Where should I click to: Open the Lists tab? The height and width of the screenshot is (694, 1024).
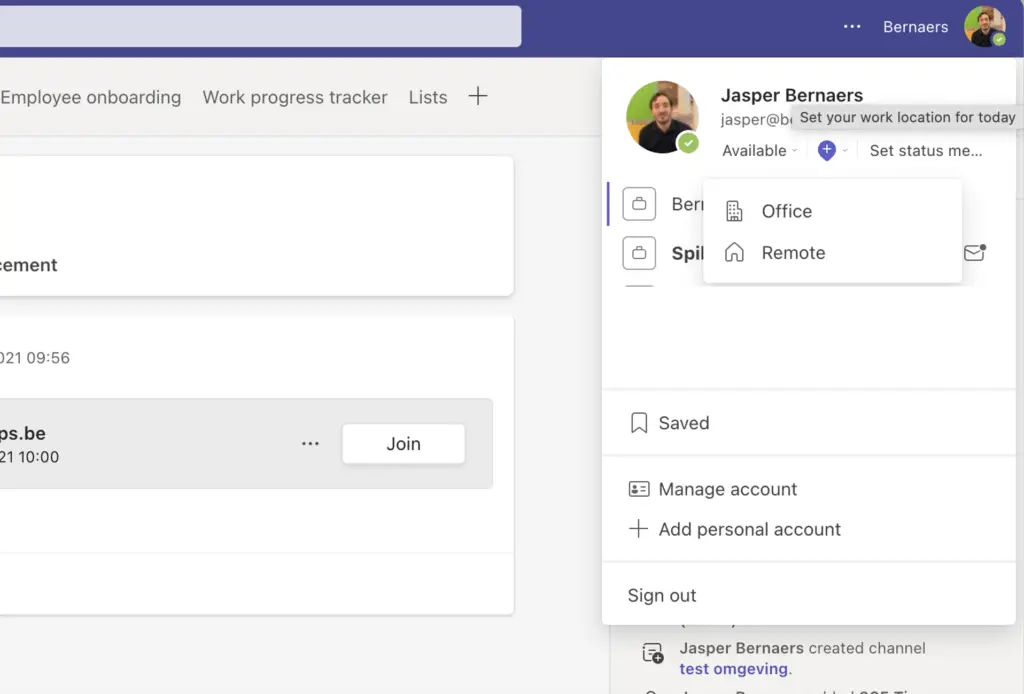[x=428, y=97]
